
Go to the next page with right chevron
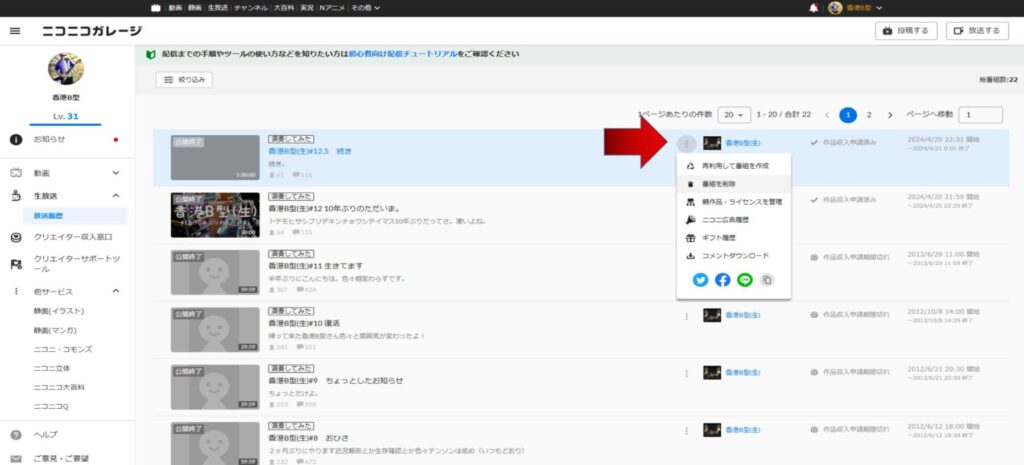[889, 115]
